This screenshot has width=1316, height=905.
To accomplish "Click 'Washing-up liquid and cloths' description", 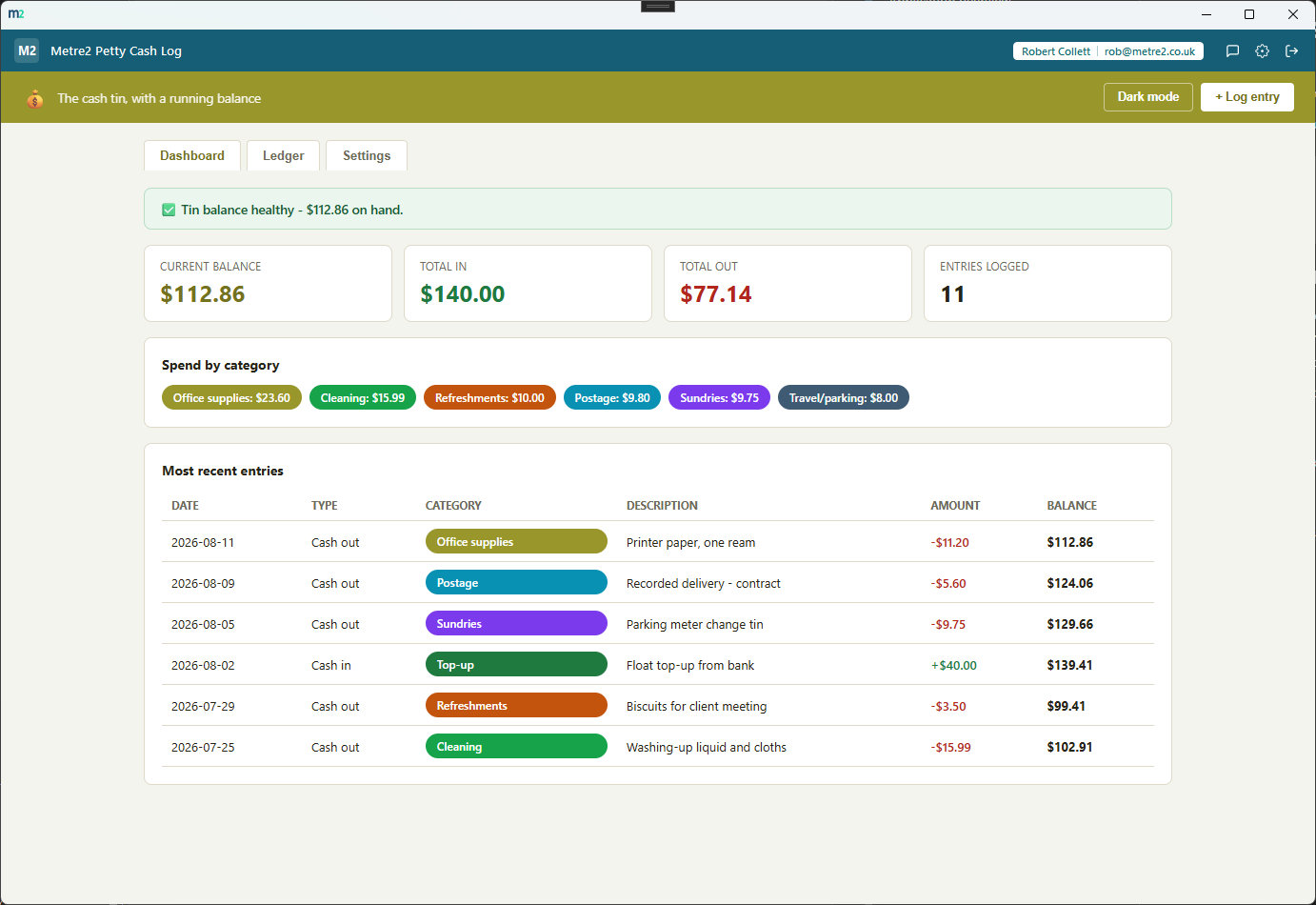I will click(706, 747).
